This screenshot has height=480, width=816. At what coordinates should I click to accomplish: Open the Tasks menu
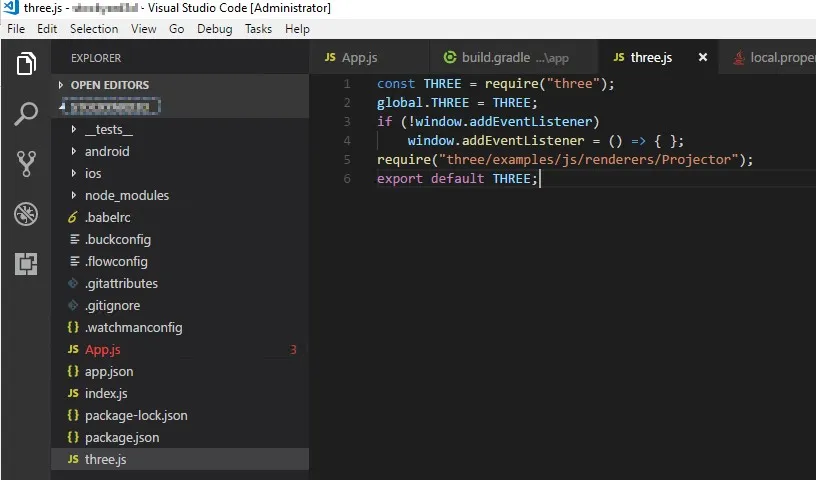259,29
